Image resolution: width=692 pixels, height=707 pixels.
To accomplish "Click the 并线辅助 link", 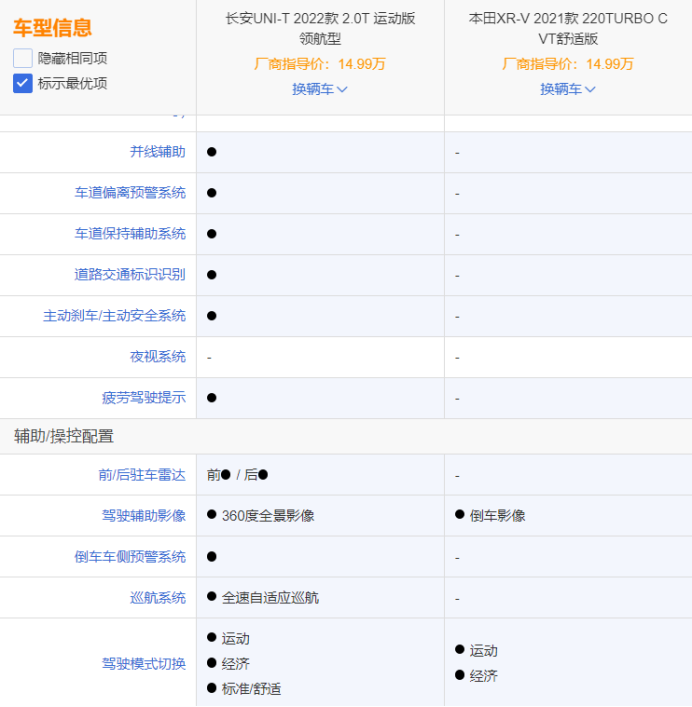I will click(158, 152).
